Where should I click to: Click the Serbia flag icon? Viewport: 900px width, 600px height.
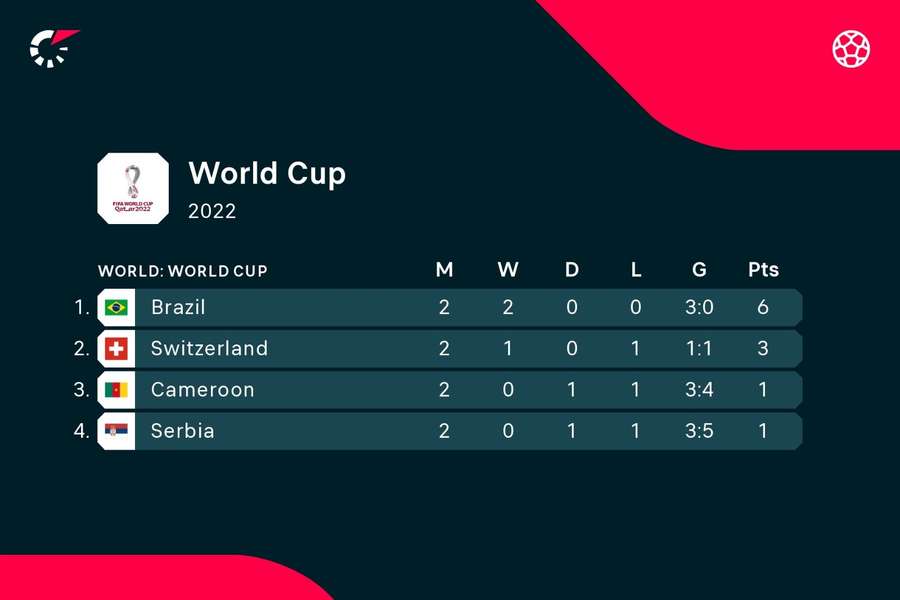116,431
